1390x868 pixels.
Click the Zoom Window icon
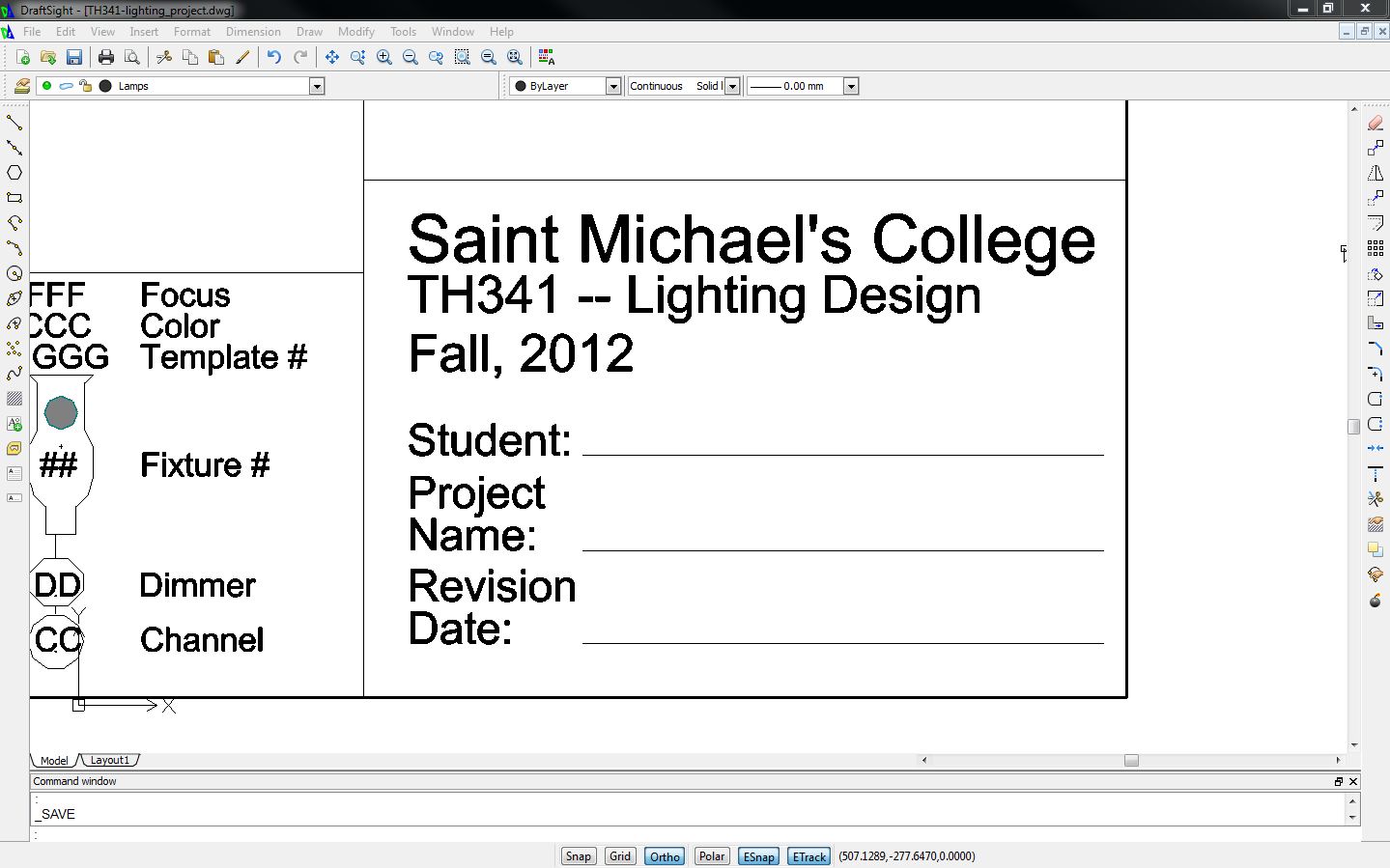tap(462, 57)
